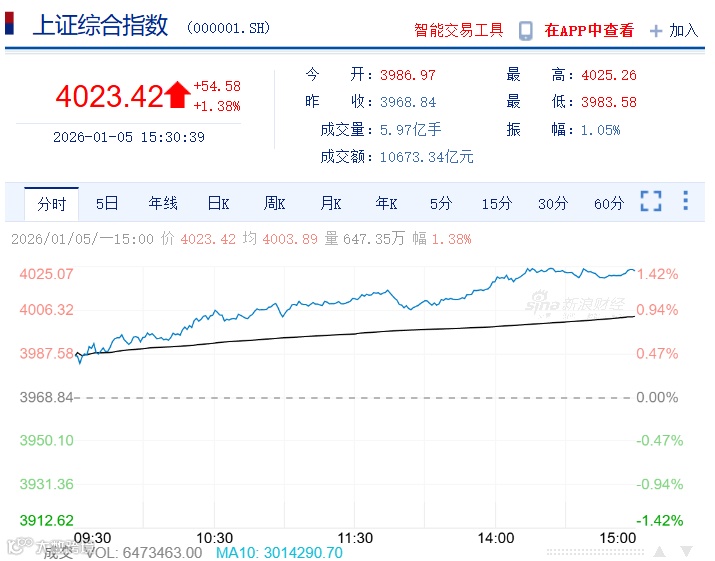
Task: Click the timestamp 2026-01-05 15:30:39
Action: [129, 137]
